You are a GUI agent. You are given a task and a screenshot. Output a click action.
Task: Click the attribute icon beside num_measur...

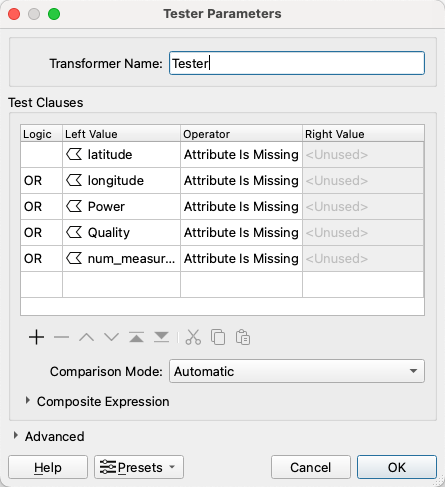[x=74, y=258]
